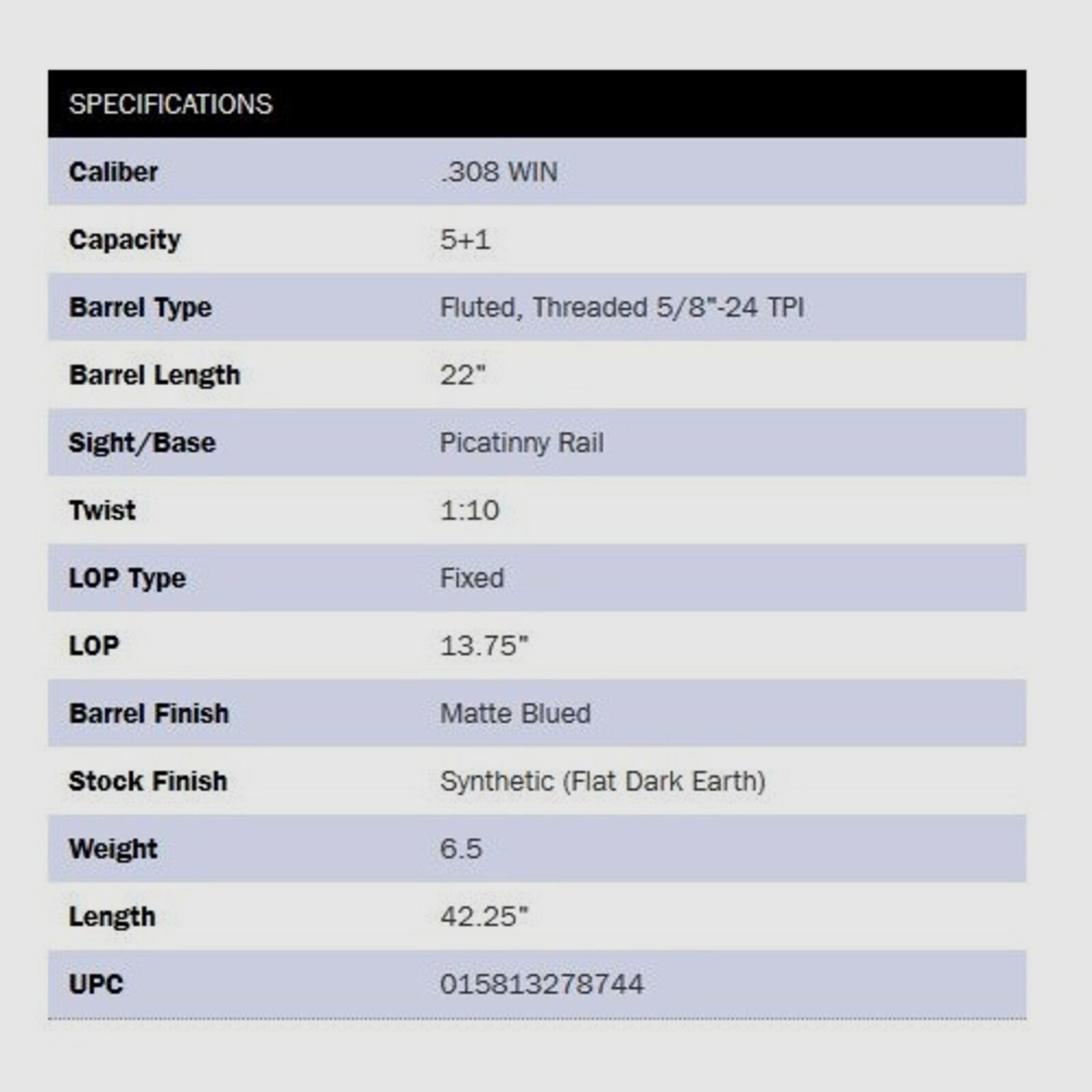Click the Fluted, Threaded 5/8"-24 TPI value
This screenshot has width=1092, height=1092.
tap(622, 307)
